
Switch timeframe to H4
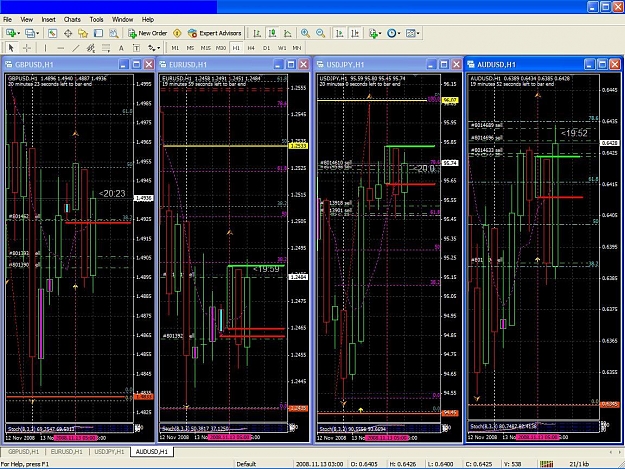(x=251, y=48)
